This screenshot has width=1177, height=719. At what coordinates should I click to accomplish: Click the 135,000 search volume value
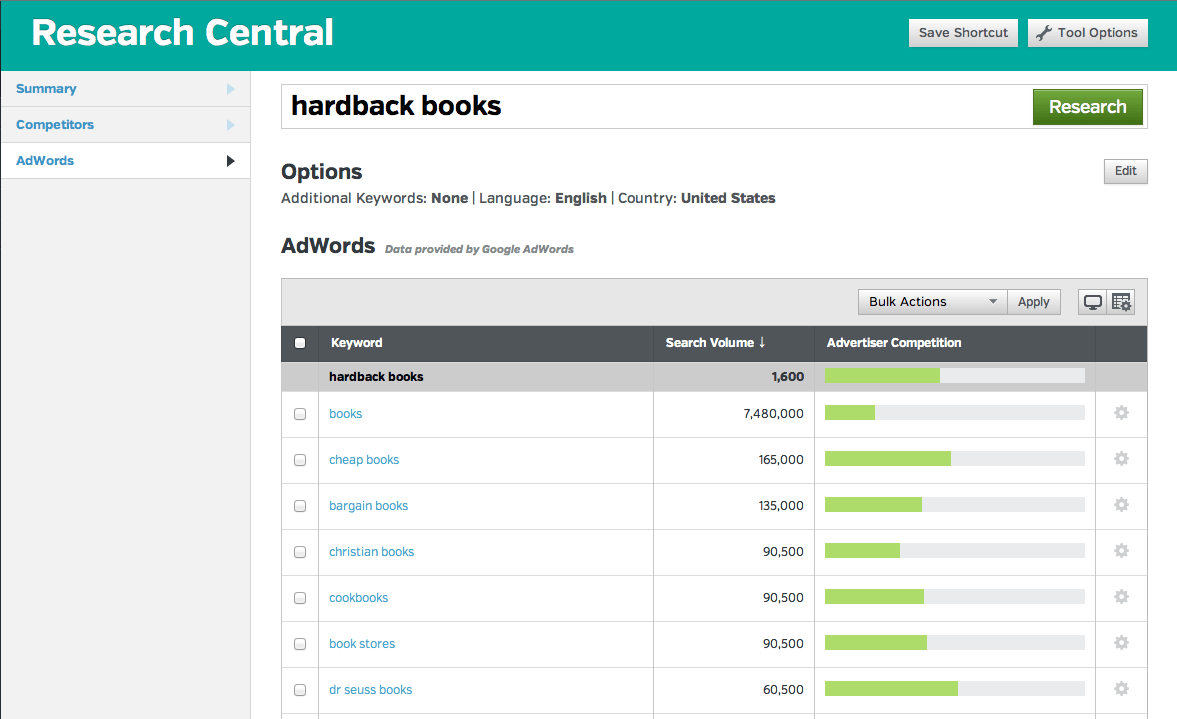pos(781,506)
